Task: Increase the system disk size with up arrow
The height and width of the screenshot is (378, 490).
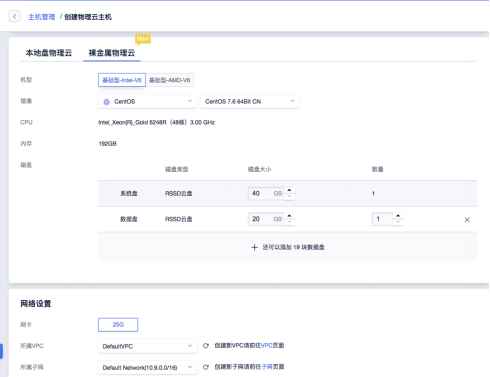Action: click(289, 190)
